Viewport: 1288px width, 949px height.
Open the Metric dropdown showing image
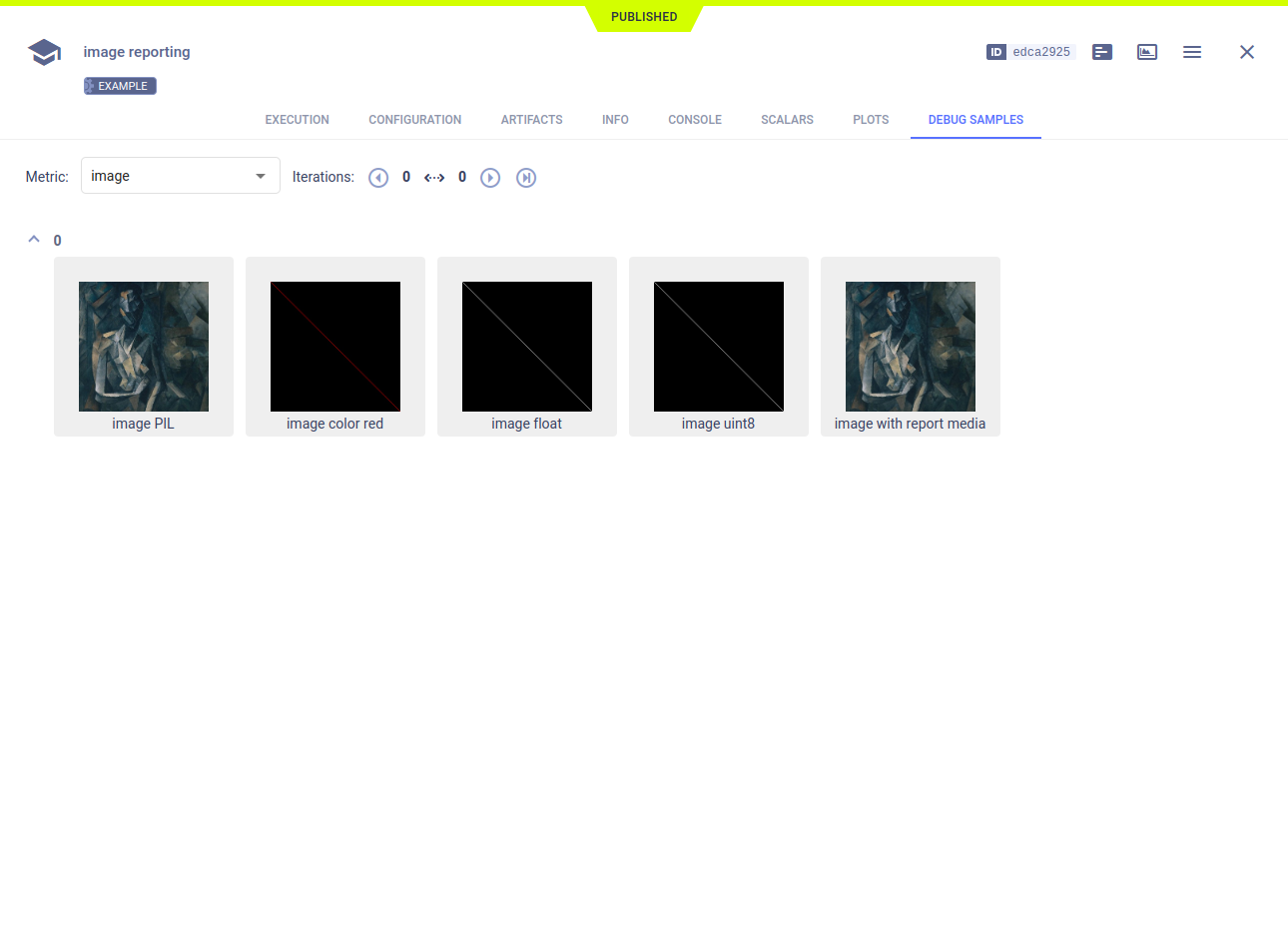click(180, 175)
